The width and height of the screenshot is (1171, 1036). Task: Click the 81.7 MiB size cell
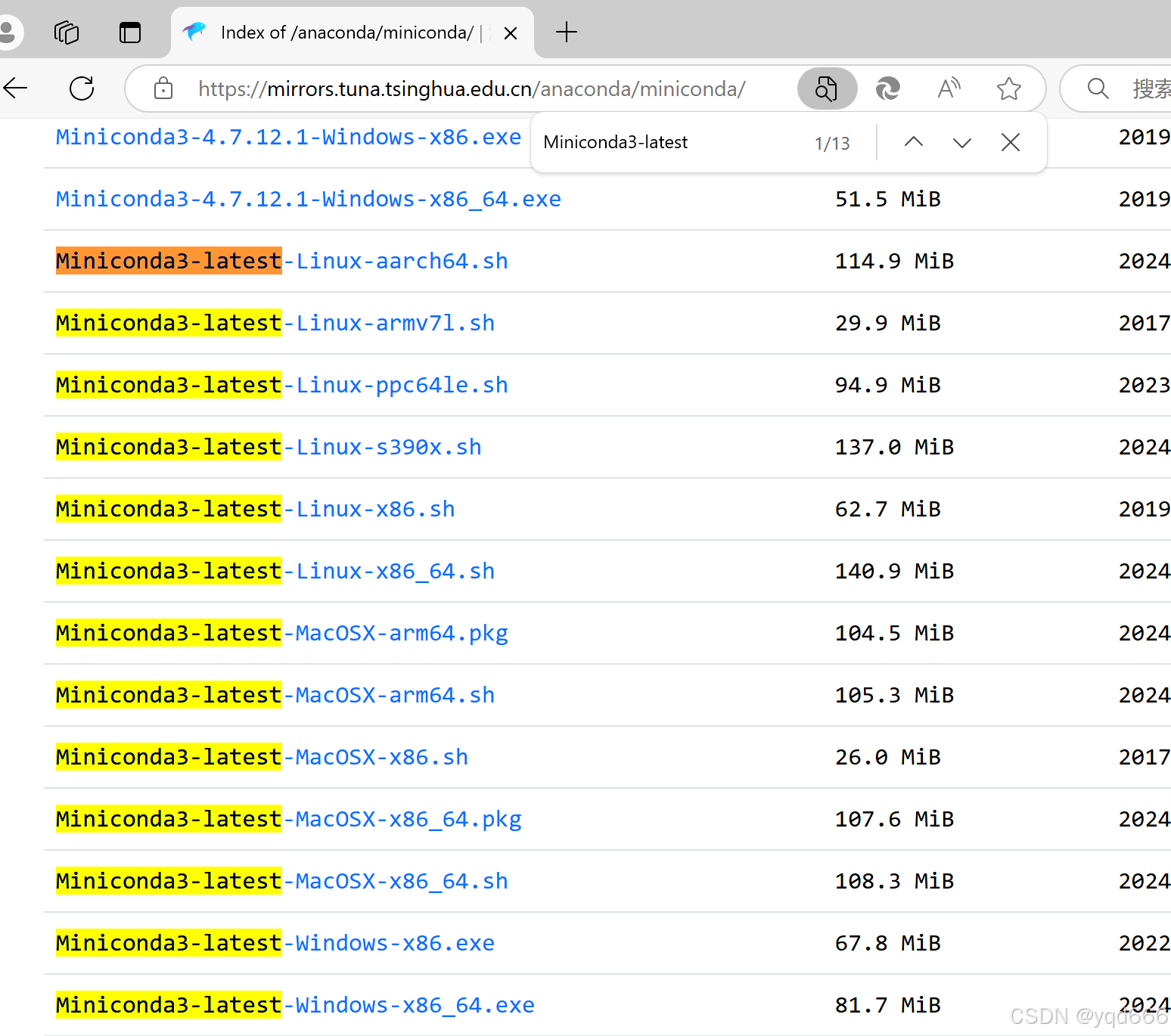click(x=888, y=1005)
